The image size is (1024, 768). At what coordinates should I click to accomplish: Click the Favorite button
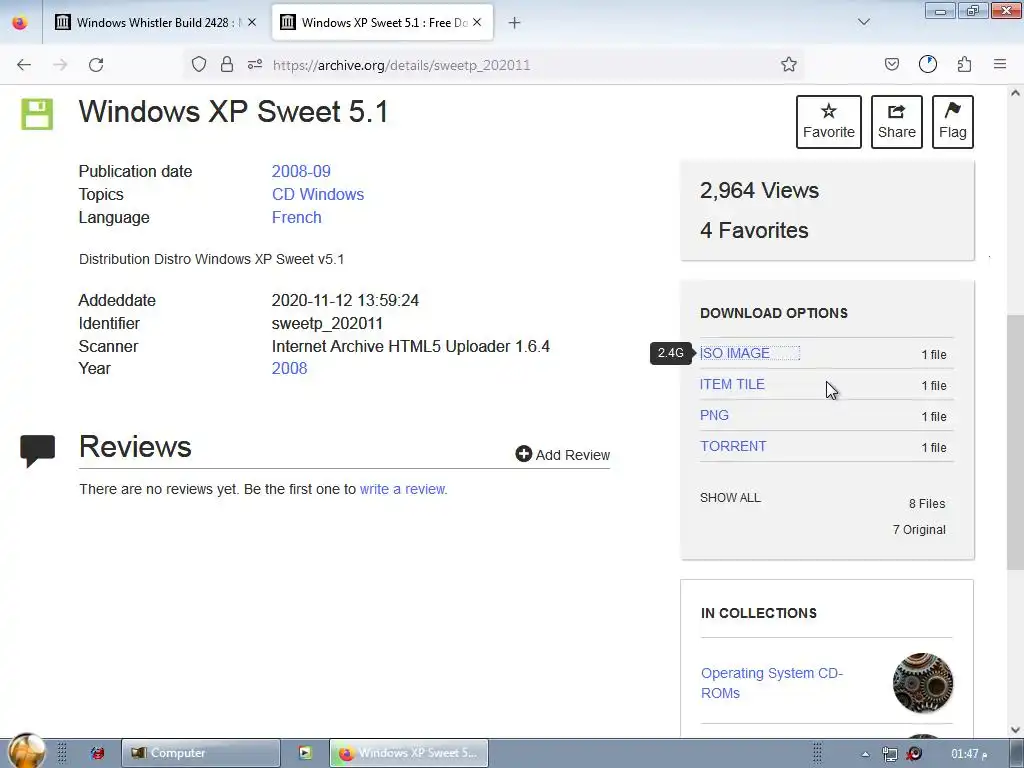[829, 122]
